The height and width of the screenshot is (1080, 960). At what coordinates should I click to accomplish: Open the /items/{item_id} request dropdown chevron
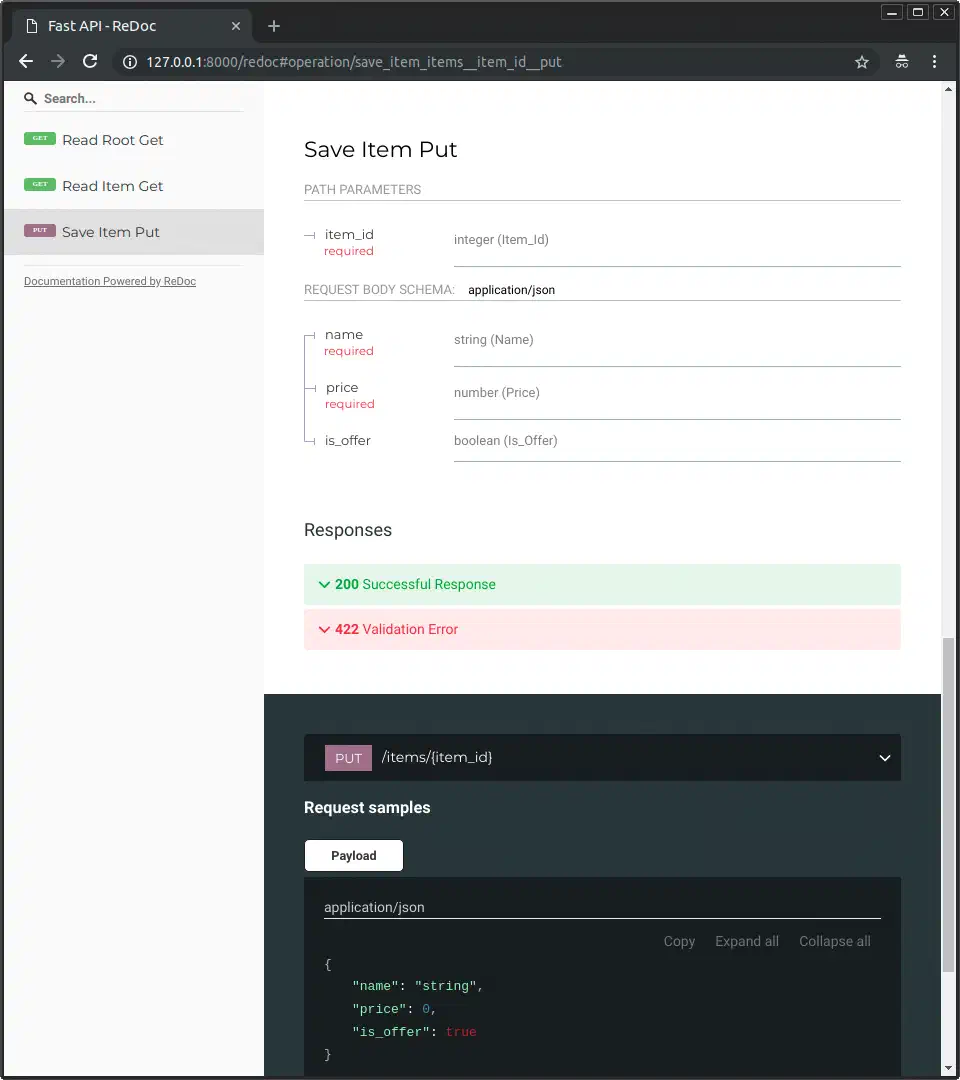pos(884,757)
